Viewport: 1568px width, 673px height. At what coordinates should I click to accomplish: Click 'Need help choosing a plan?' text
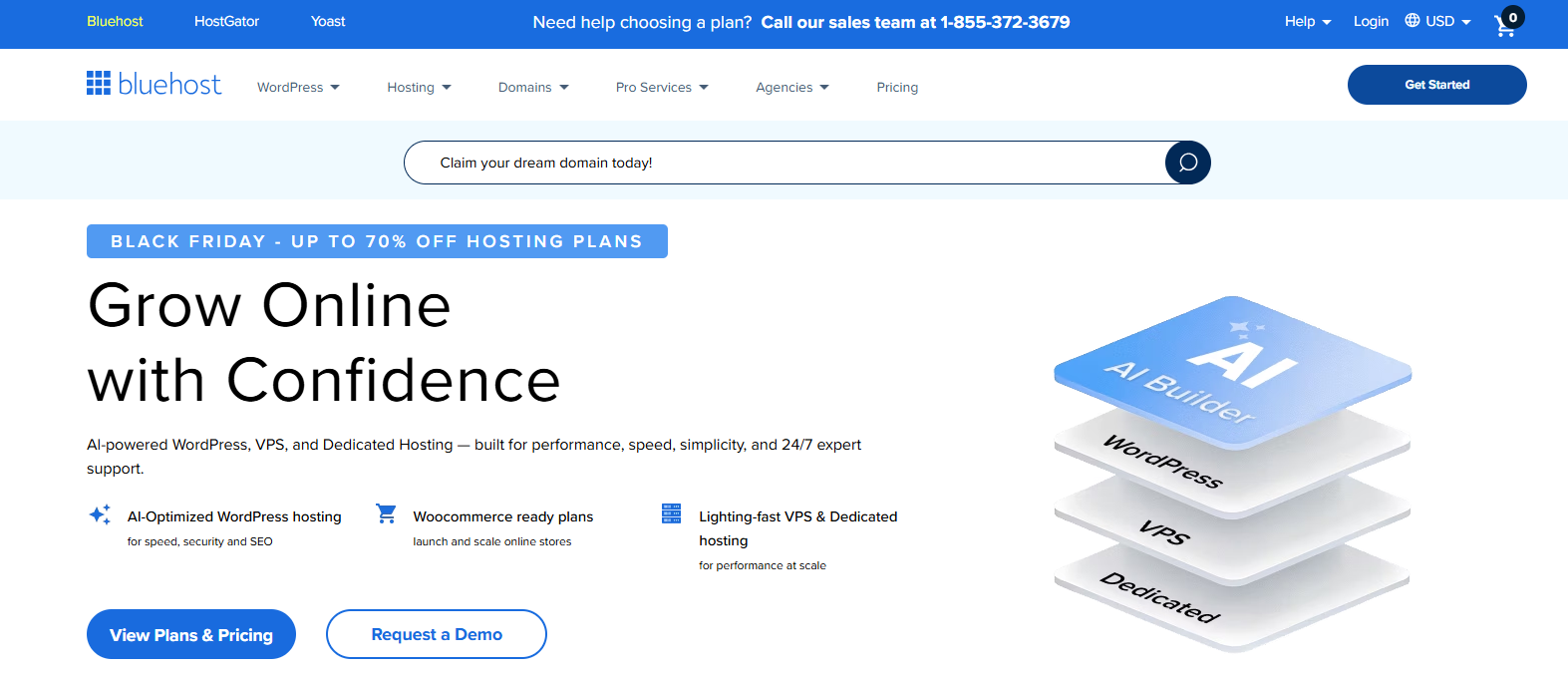pos(642,22)
